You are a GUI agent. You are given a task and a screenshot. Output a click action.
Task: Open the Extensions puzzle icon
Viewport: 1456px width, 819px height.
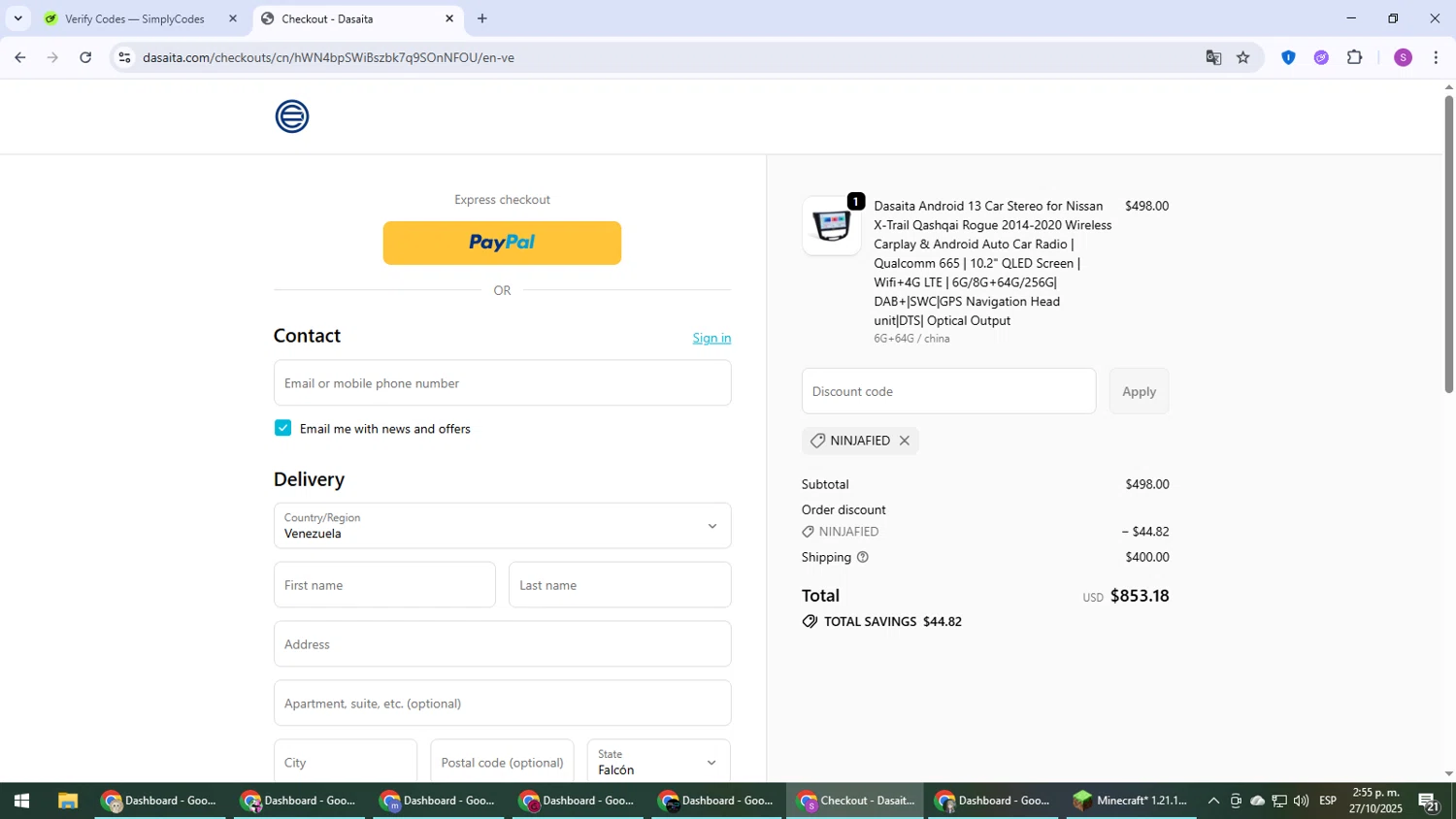[1355, 57]
